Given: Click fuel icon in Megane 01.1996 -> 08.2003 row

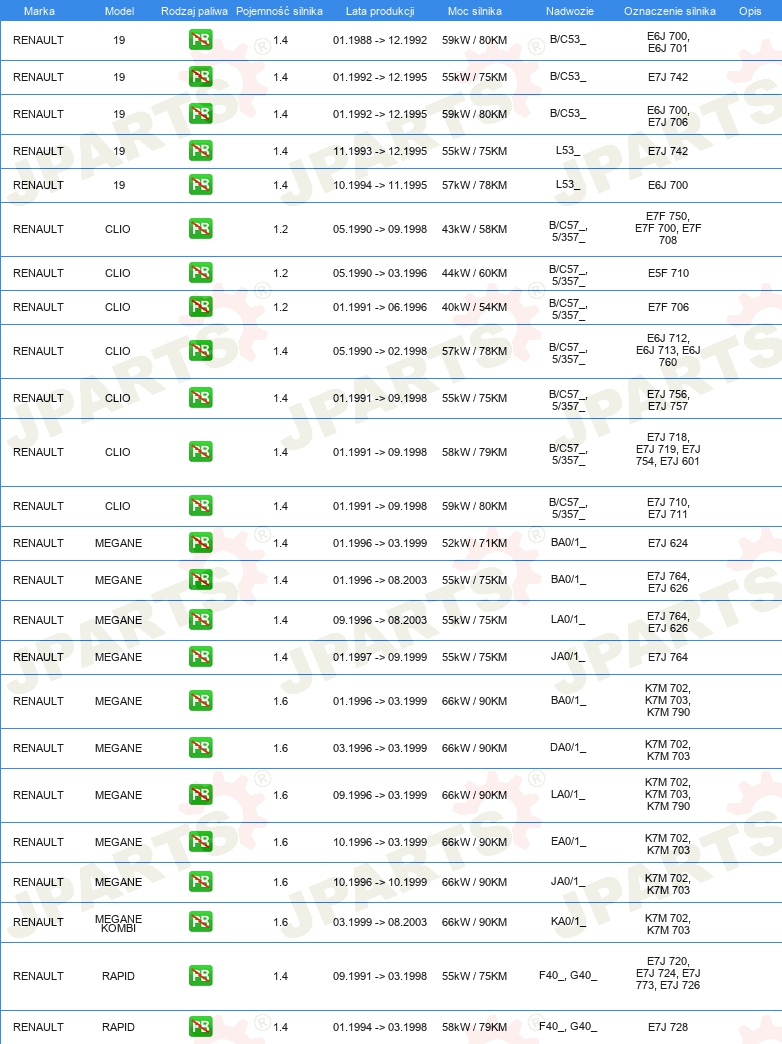Looking at the screenshot, I should 200,580.
